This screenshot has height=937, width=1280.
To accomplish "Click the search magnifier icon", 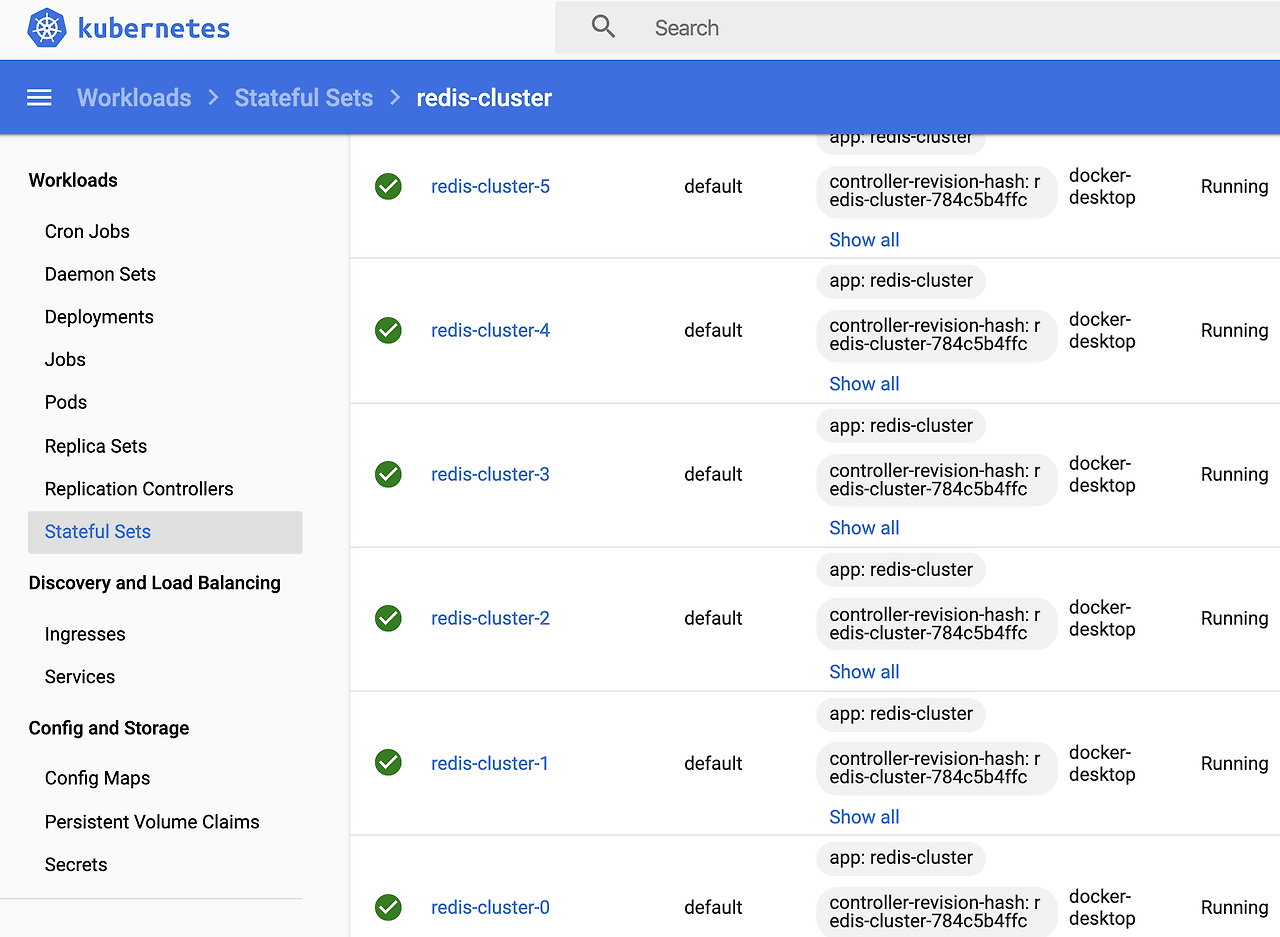I will point(603,27).
